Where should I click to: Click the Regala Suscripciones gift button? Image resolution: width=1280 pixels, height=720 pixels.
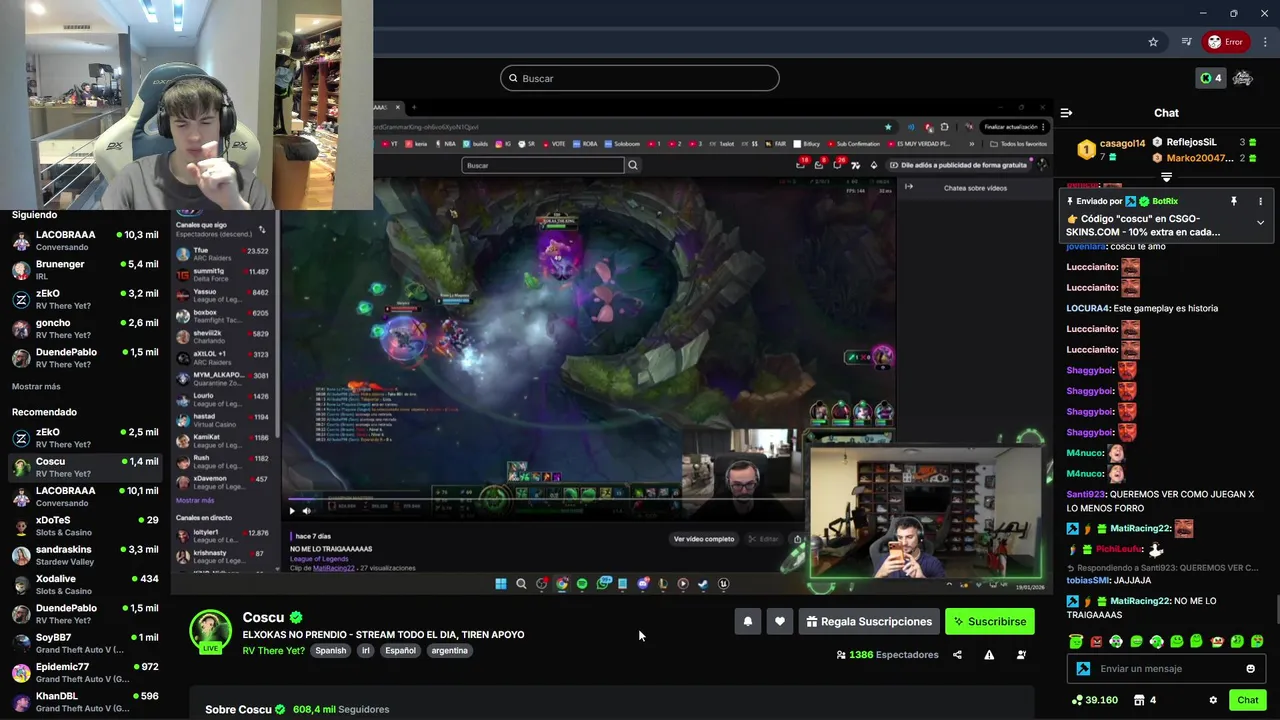click(x=869, y=622)
